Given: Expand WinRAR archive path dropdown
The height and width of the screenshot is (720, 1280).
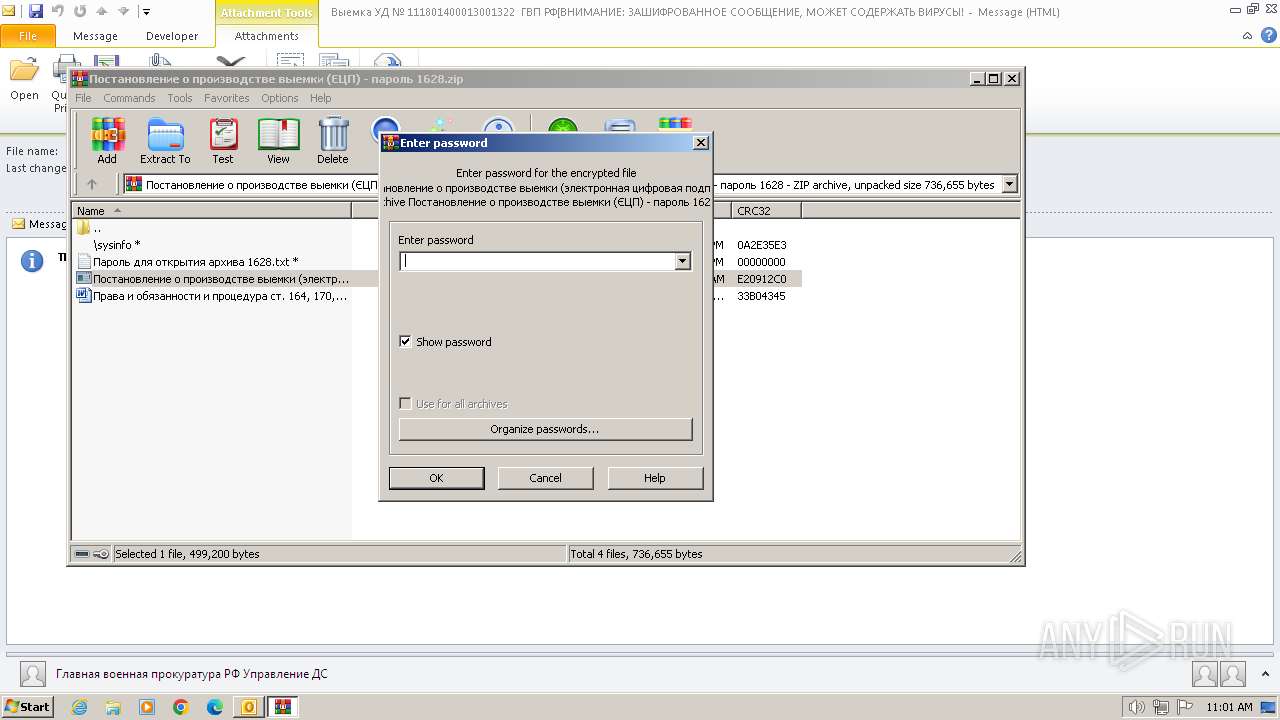Looking at the screenshot, I should point(1009,184).
